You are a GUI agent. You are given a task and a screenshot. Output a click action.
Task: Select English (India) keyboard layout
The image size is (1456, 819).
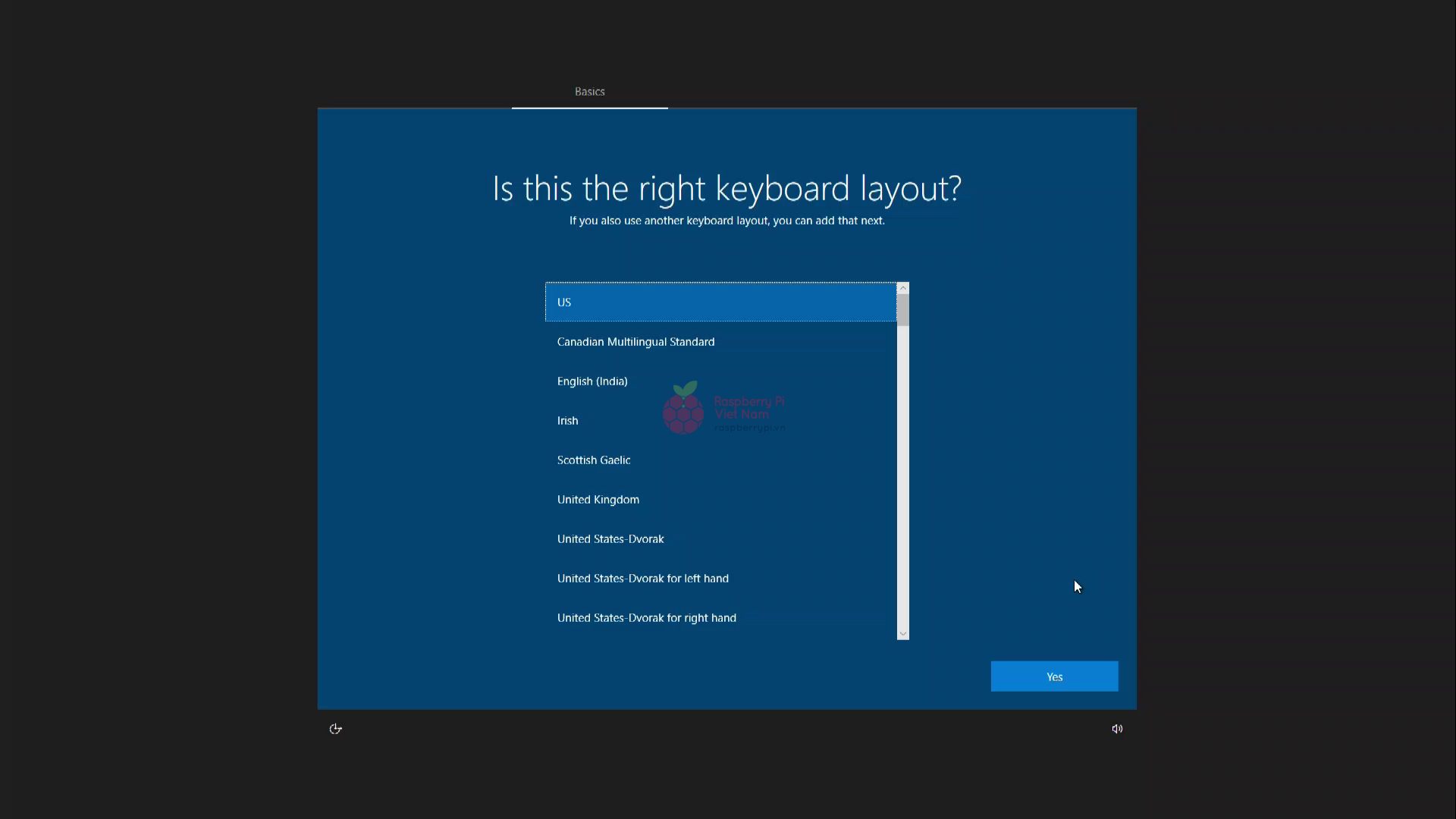tap(591, 381)
